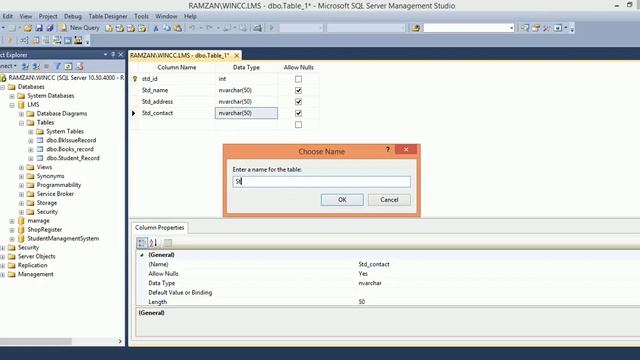Collapse the LMS database node
The image size is (640, 360).
(12, 105)
